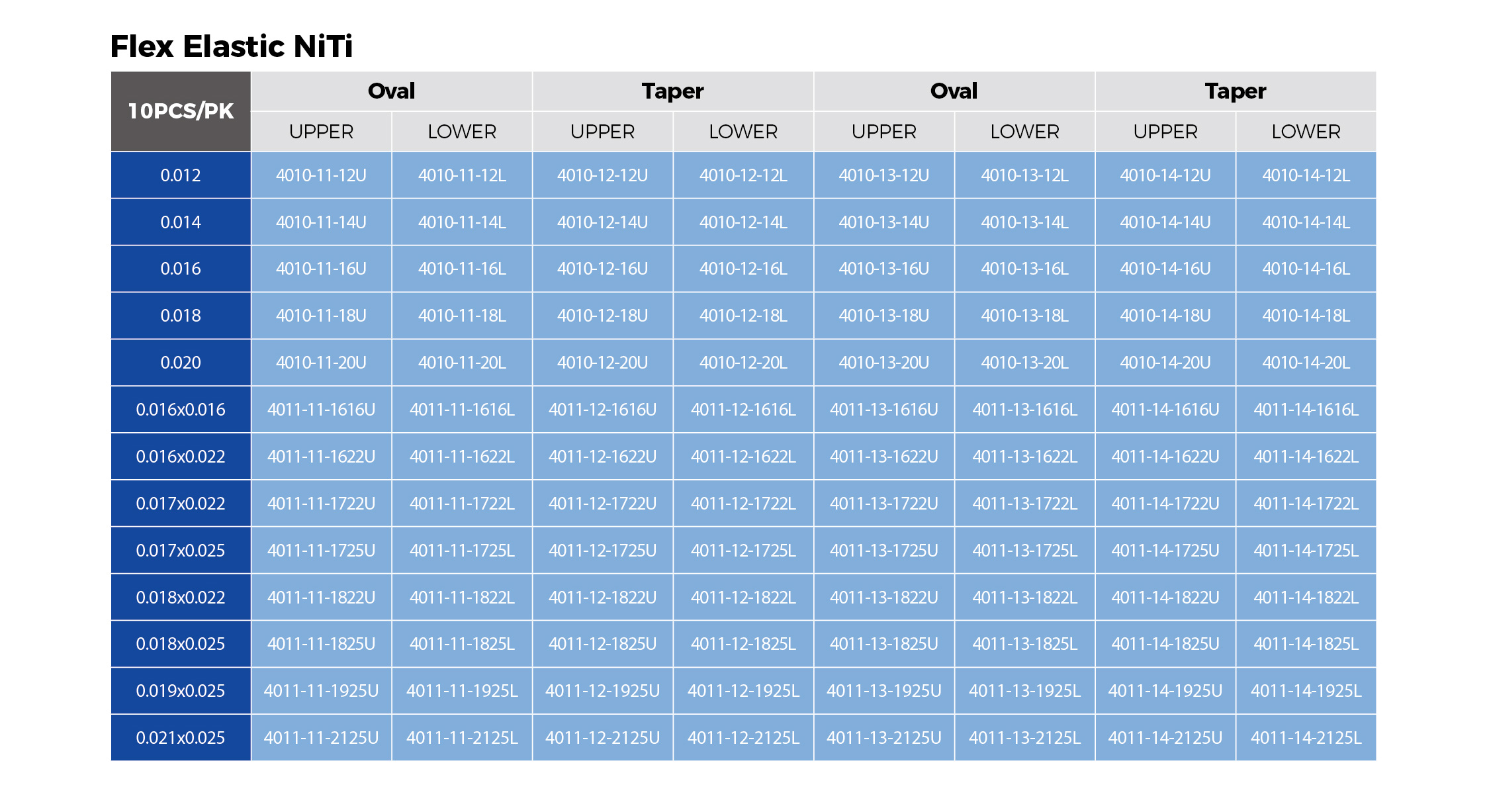Select part number 4011-11-1616U
The image size is (1487, 812).
[x=322, y=410]
